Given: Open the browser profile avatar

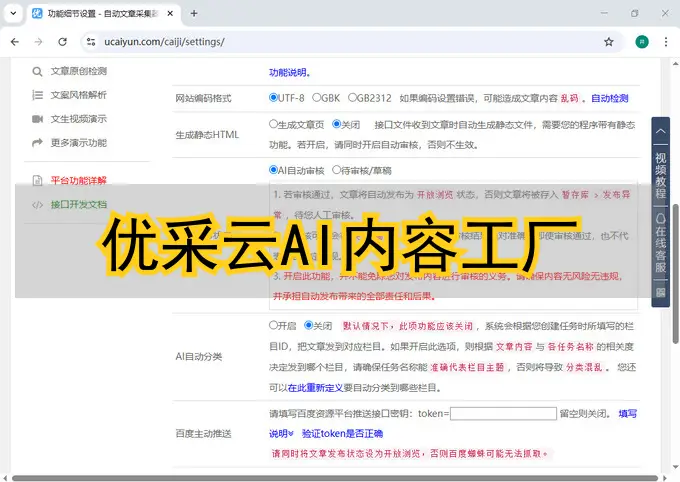Looking at the screenshot, I should (641, 42).
